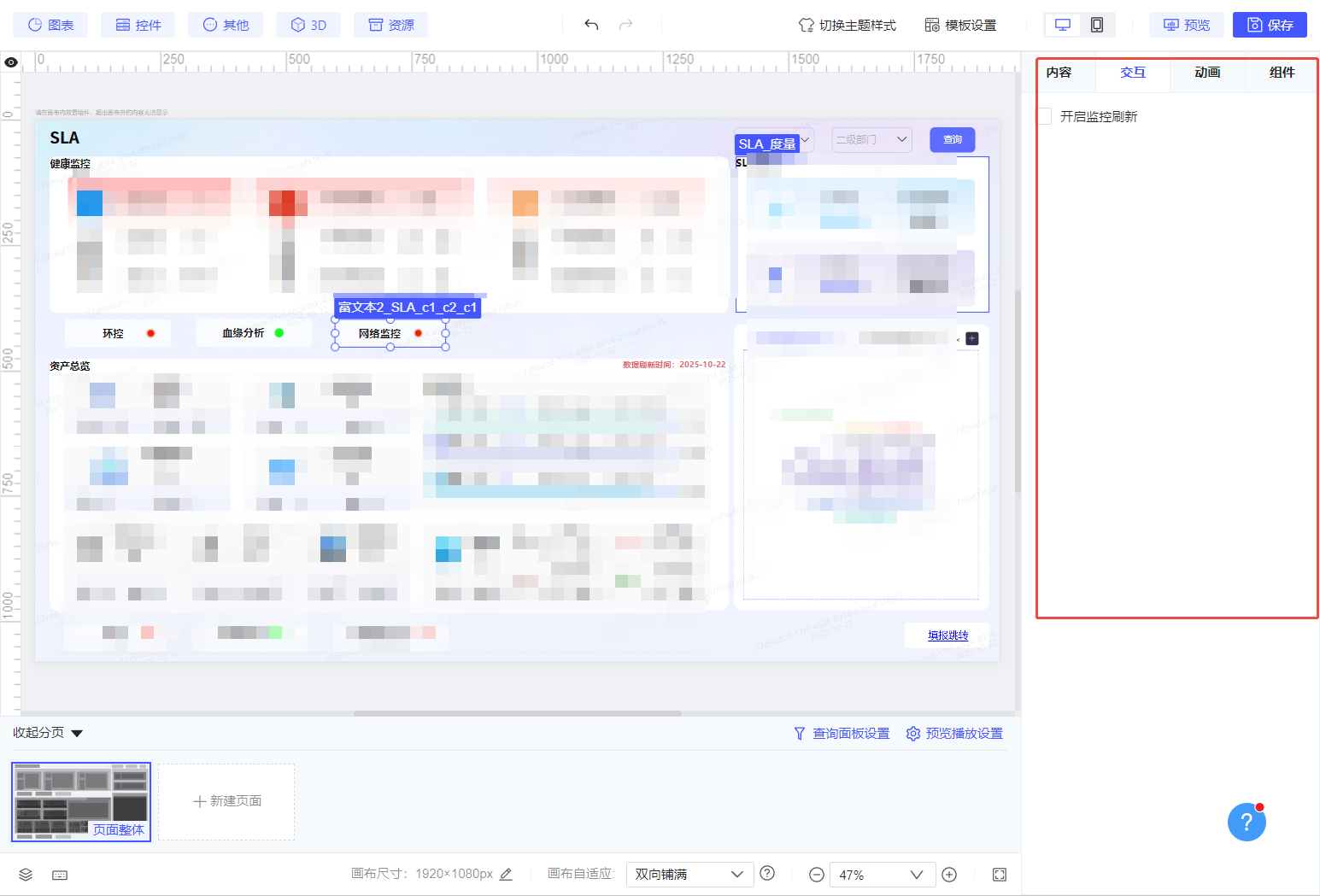
Task: Select the 网络监控 rich text component
Action: coord(390,333)
